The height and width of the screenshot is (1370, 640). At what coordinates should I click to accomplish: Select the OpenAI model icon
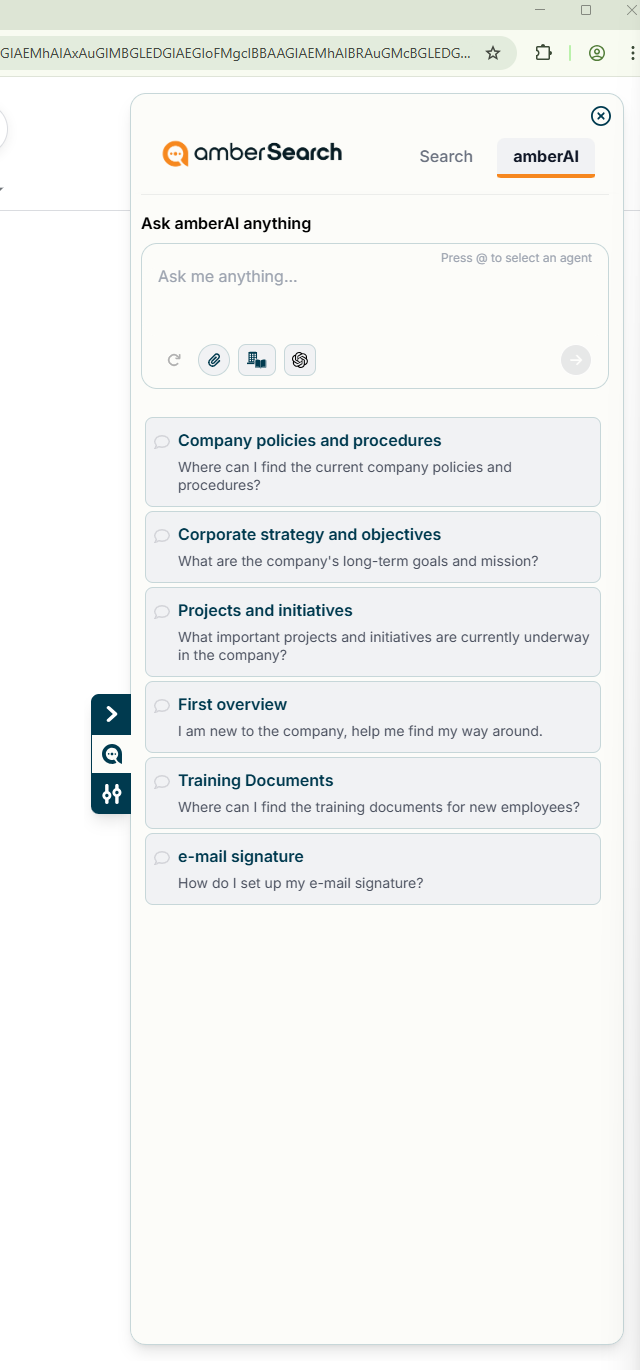[300, 360]
